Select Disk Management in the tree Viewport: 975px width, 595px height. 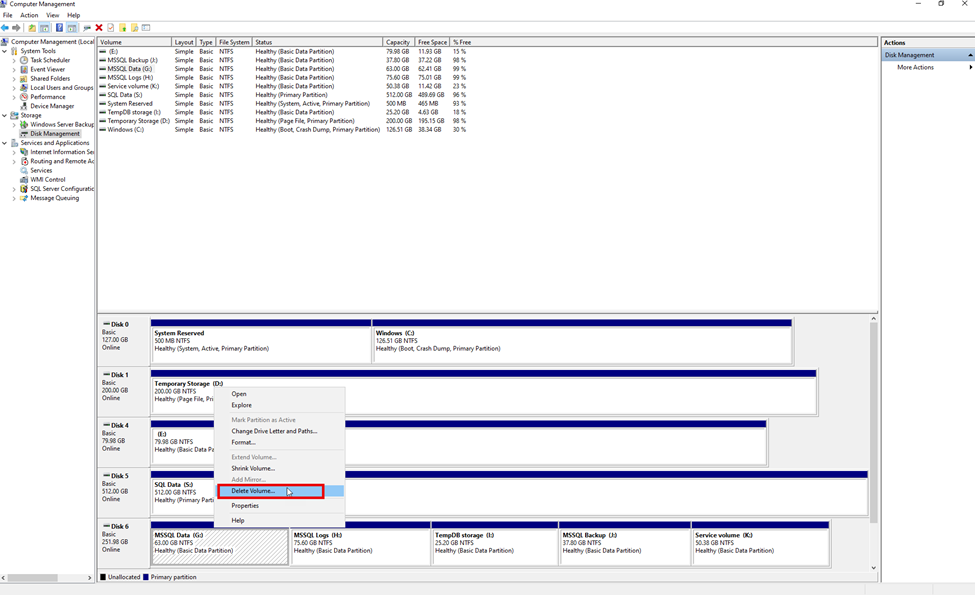(55, 134)
